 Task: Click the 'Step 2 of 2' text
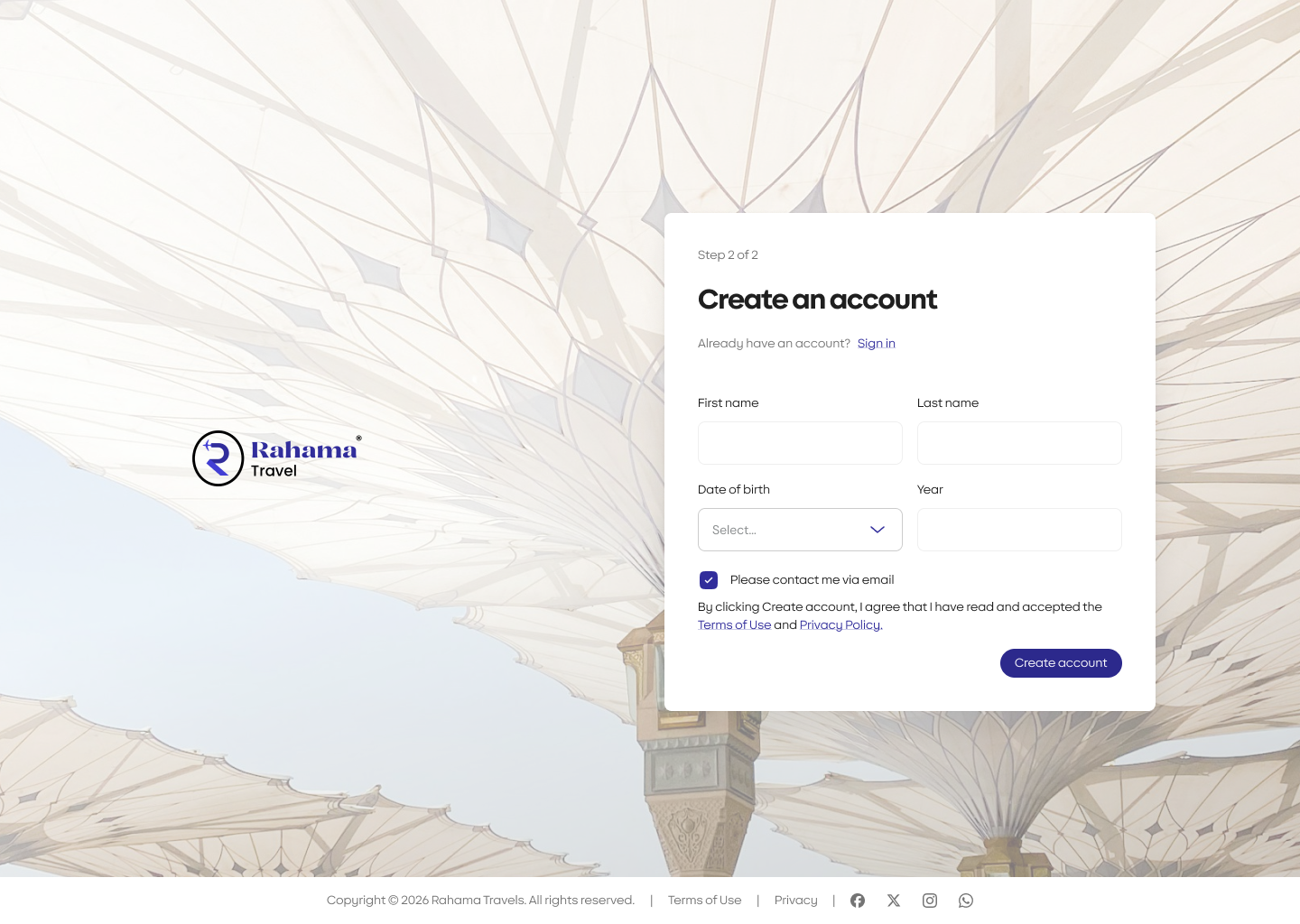pyautogui.click(x=728, y=255)
